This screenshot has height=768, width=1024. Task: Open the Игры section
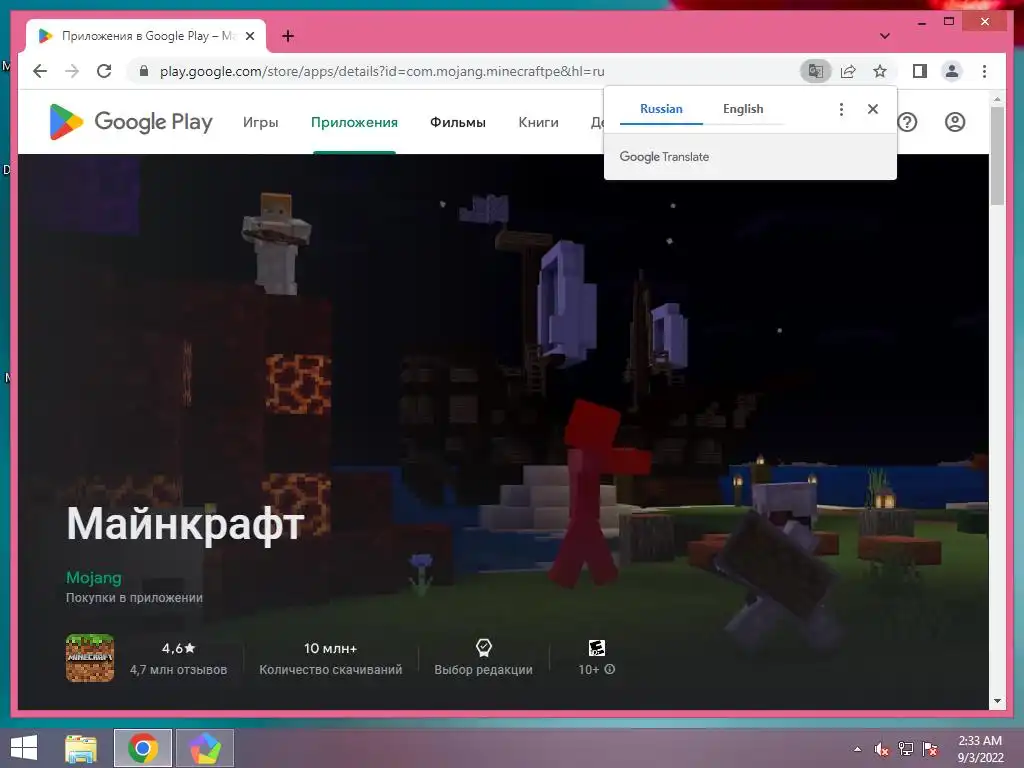point(261,122)
